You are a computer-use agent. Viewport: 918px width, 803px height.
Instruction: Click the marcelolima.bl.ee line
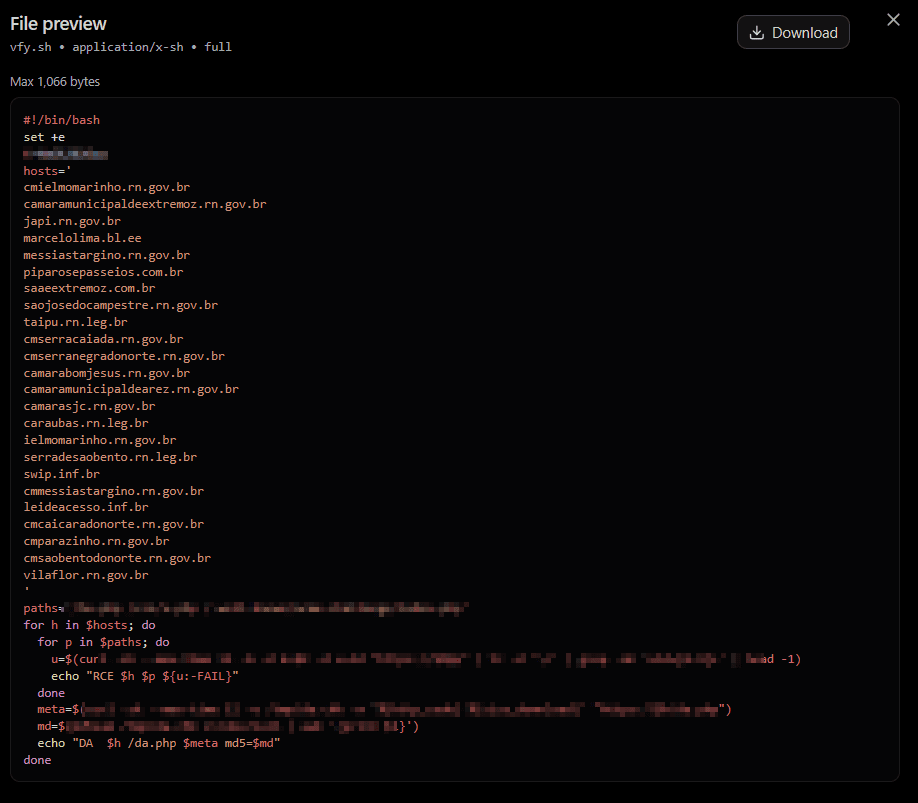83,238
